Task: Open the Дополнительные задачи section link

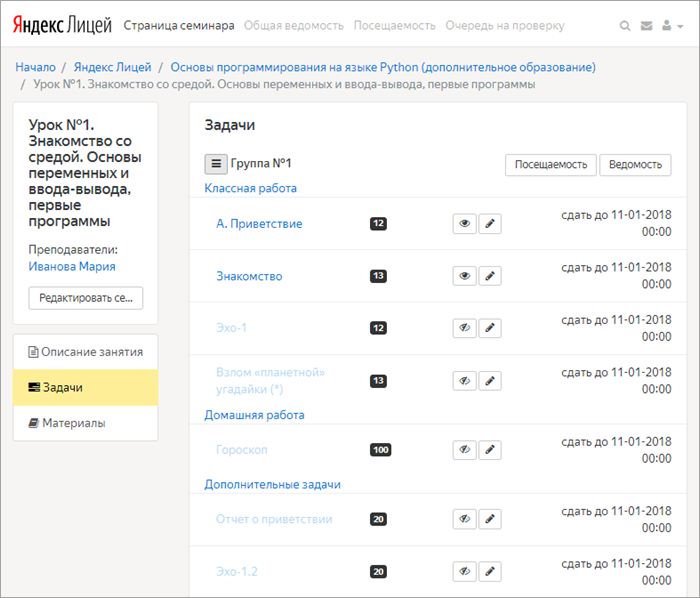Action: point(272,485)
